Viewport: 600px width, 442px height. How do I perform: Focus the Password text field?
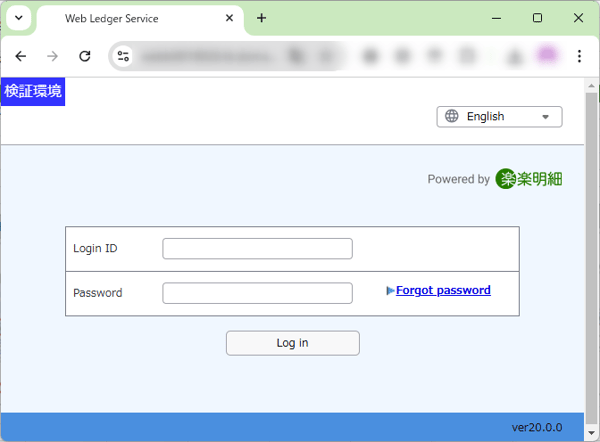point(257,293)
